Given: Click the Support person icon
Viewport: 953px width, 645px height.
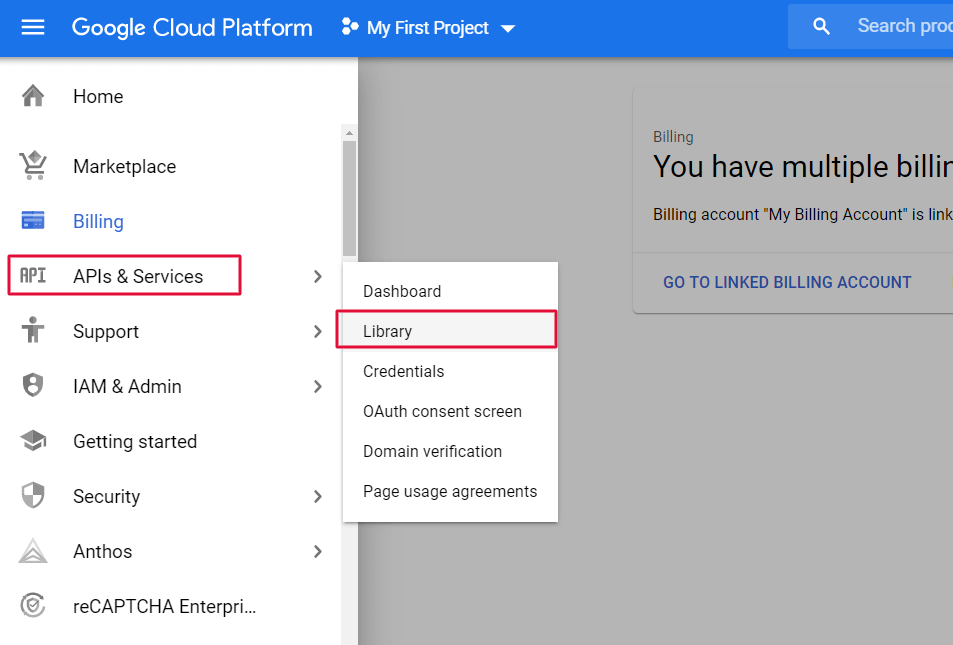Looking at the screenshot, I should click(x=33, y=331).
